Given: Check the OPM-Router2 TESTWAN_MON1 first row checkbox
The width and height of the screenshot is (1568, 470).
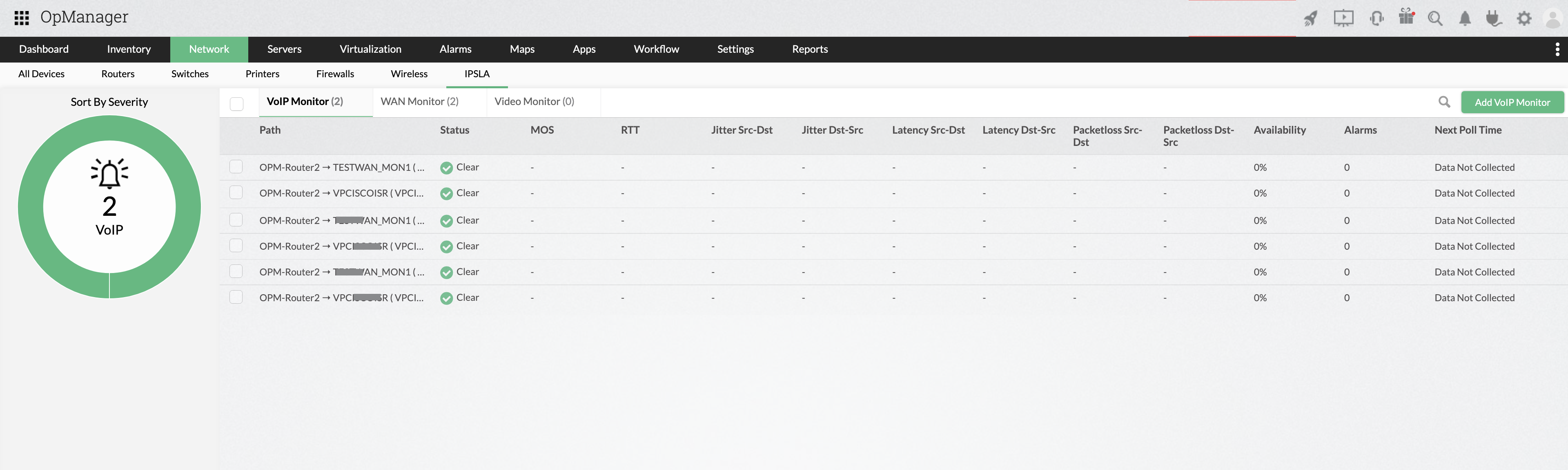Looking at the screenshot, I should [236, 166].
